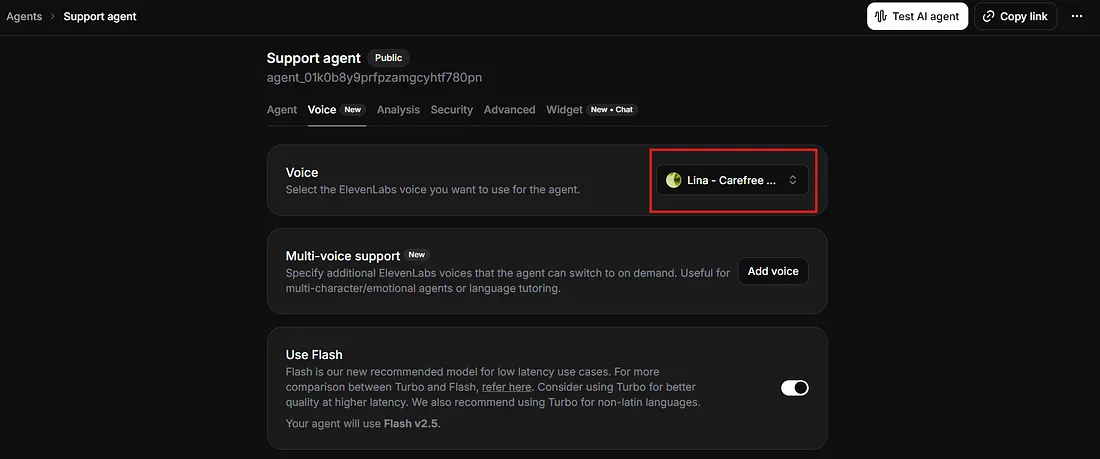Go to the Security tab

(452, 109)
